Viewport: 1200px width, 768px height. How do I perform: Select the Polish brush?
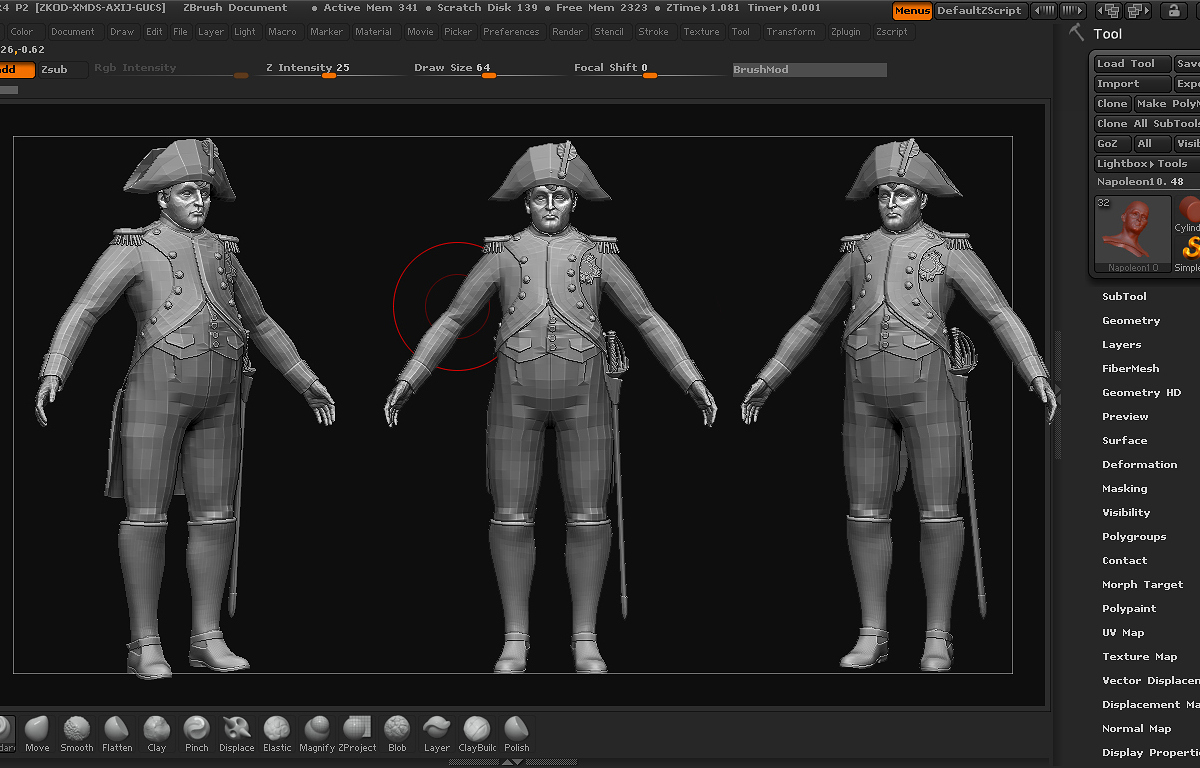pyautogui.click(x=517, y=735)
